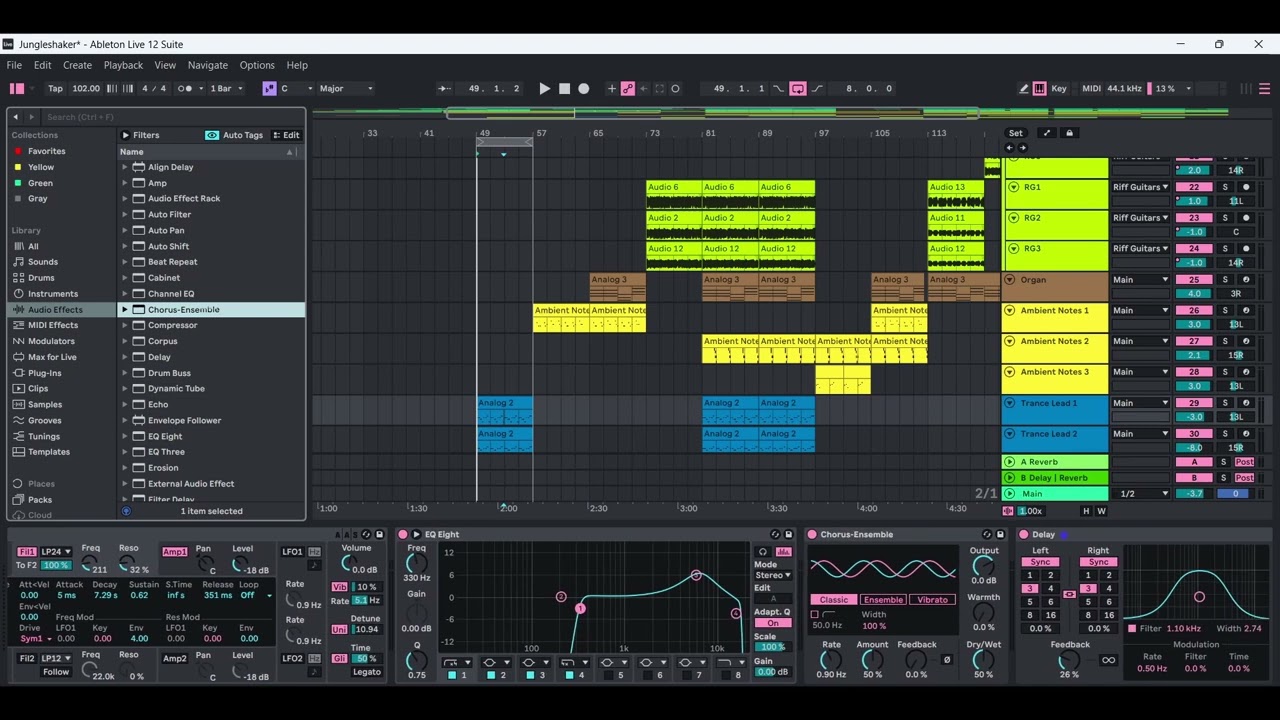This screenshot has height=720, width=1280.
Task: Select the Green collection
Action: pyautogui.click(x=40, y=183)
